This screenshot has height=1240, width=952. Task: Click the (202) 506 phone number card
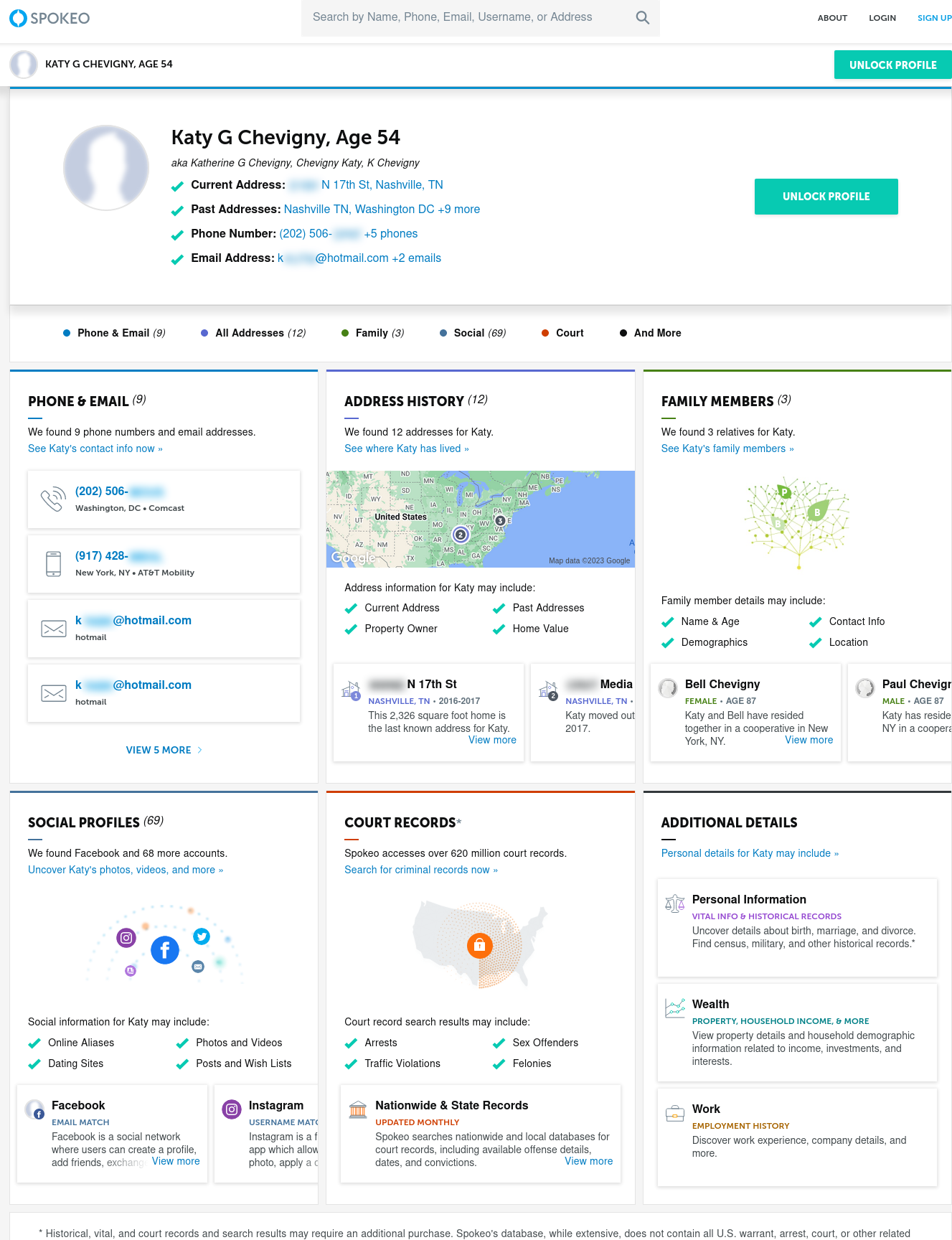(x=164, y=499)
